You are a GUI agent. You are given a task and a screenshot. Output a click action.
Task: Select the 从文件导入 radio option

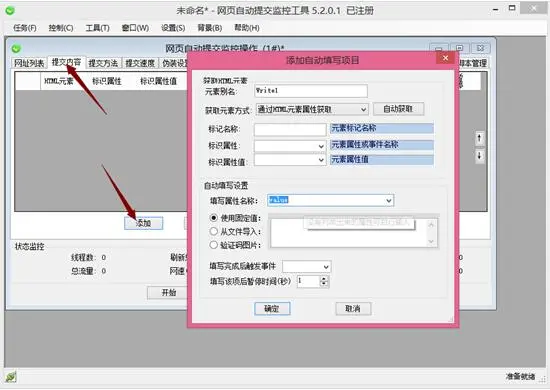(x=214, y=231)
